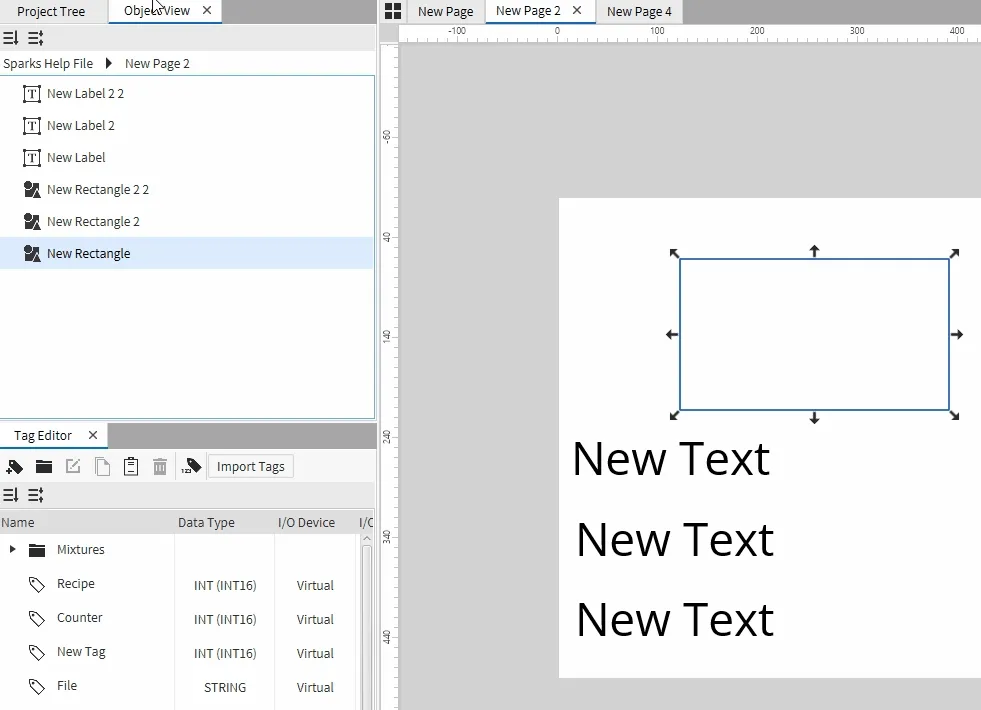Image resolution: width=981 pixels, height=710 pixels.
Task: Click the add new tag icon
Action: tap(14, 467)
